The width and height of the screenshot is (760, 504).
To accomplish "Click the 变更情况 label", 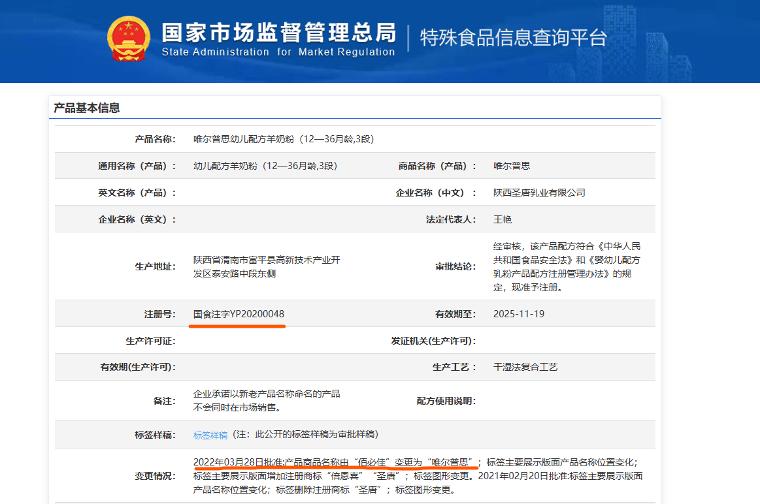I will click(155, 476).
